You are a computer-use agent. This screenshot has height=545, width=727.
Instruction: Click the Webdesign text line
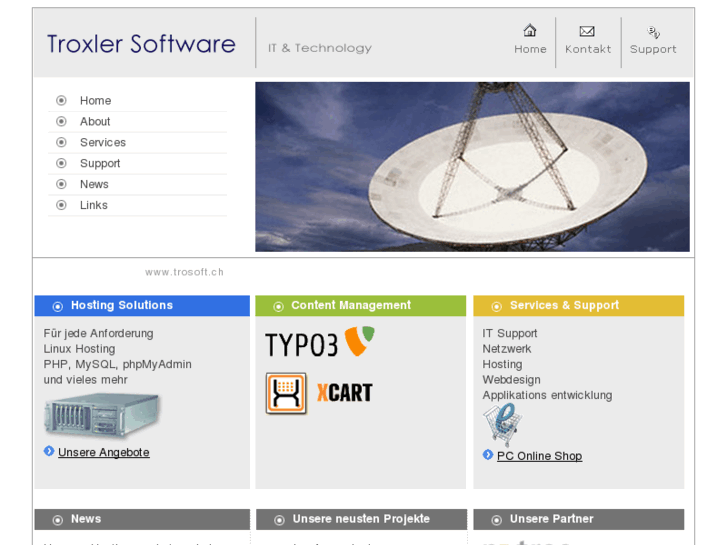(511, 380)
